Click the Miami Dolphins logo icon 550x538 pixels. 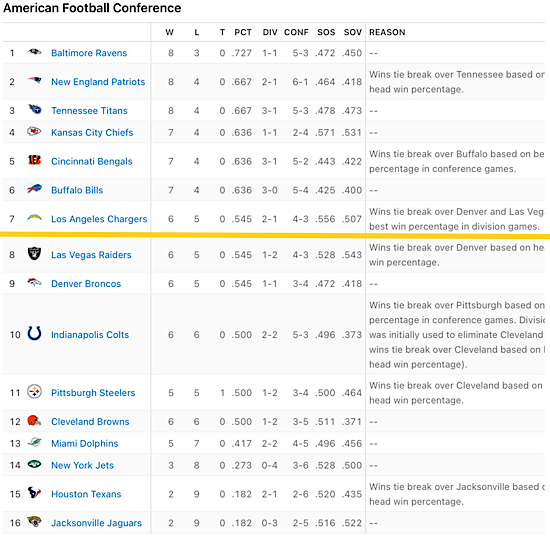34,443
